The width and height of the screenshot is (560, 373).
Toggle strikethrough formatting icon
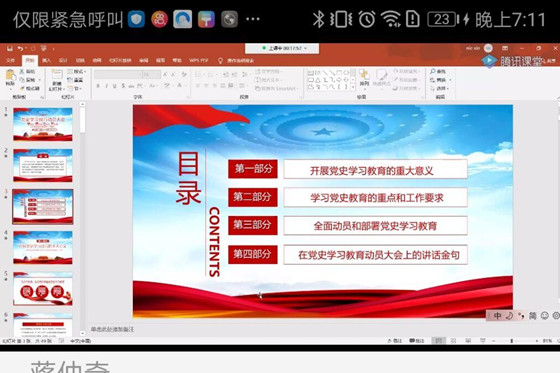131,86
